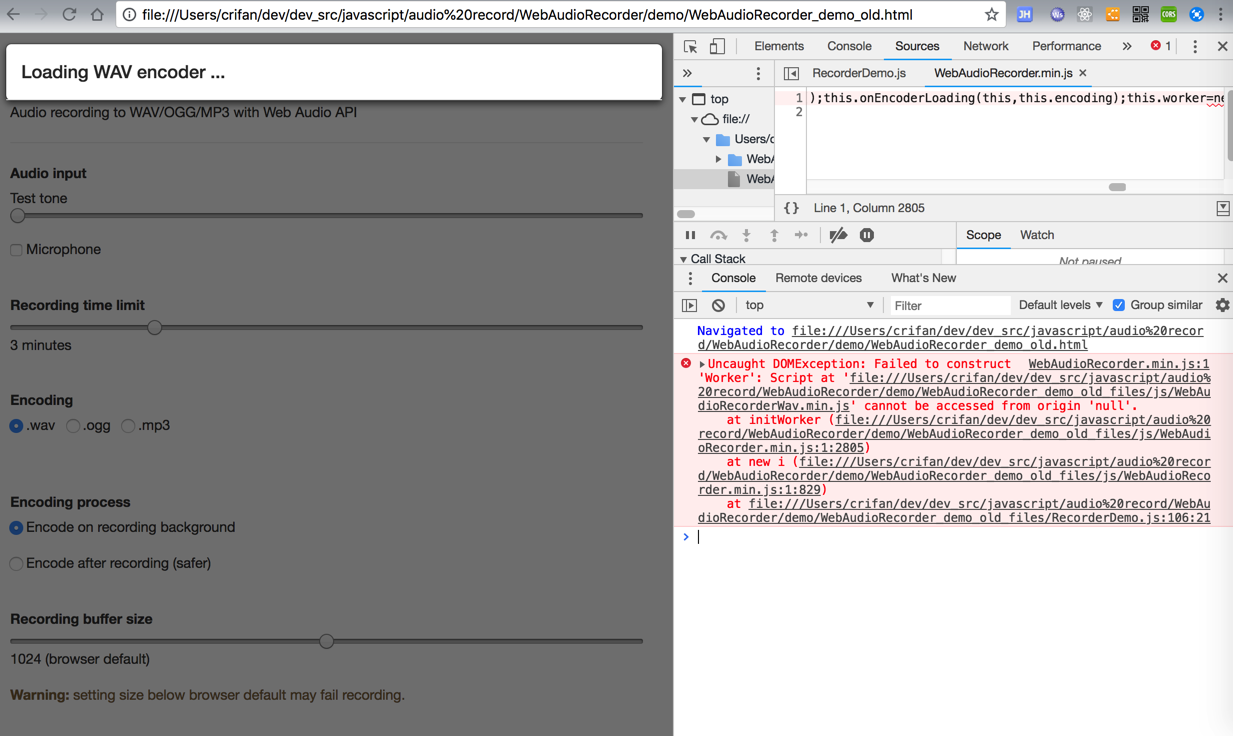This screenshot has width=1233, height=736.
Task: Expand the Uncaught DOMException error details
Action: (x=702, y=365)
